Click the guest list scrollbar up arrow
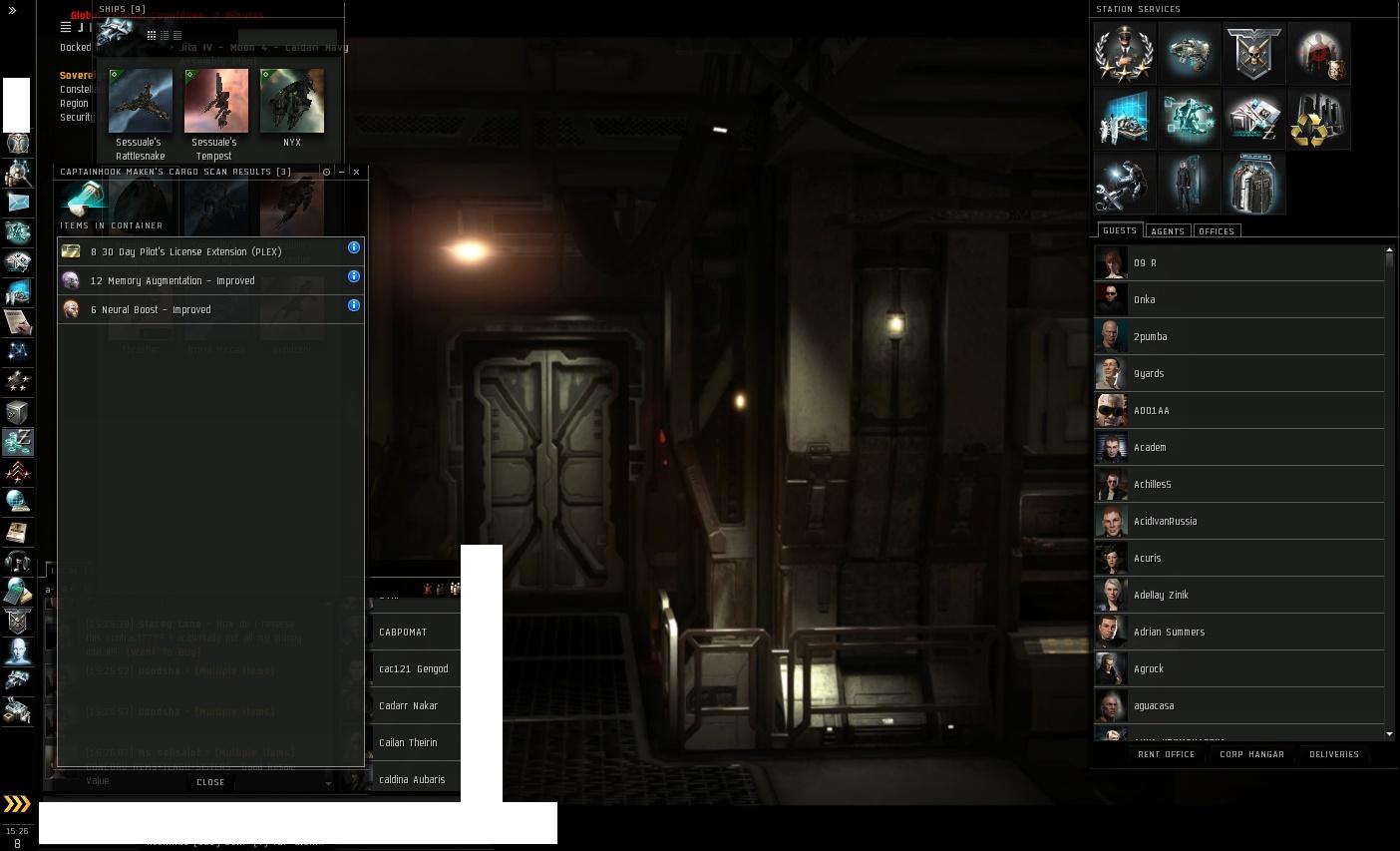1400x851 pixels. pos(1390,250)
